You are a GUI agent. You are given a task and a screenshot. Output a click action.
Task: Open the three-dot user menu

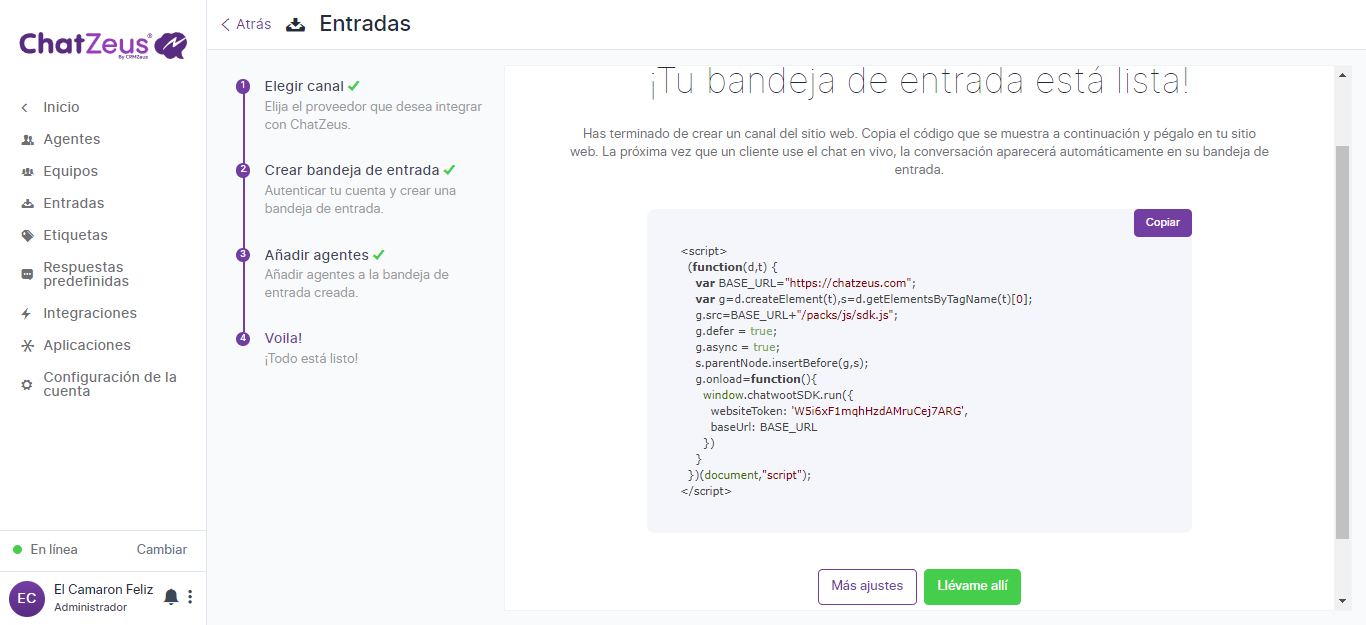tap(190, 597)
